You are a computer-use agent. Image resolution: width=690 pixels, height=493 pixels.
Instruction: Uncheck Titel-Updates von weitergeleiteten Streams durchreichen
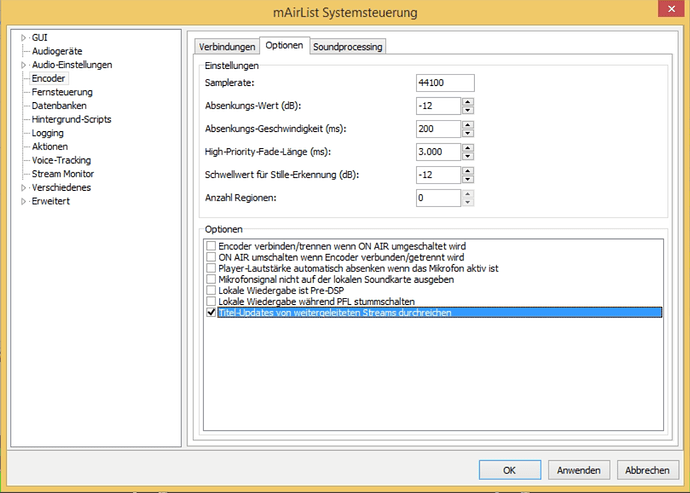coord(210,313)
